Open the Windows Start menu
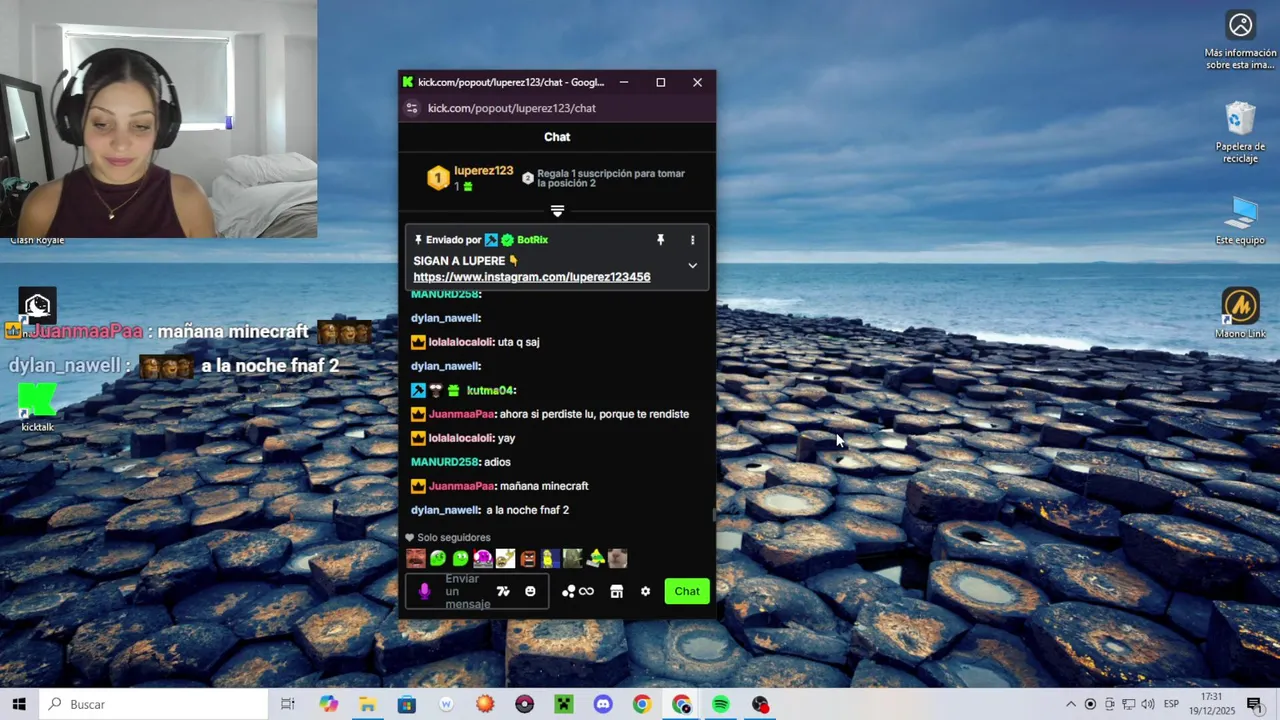Image resolution: width=1280 pixels, height=720 pixels. click(x=19, y=704)
